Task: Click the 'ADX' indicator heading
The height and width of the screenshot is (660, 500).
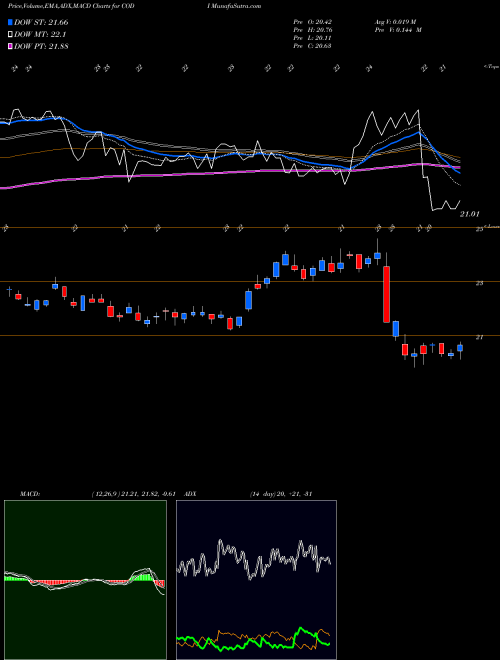Action: (191, 494)
